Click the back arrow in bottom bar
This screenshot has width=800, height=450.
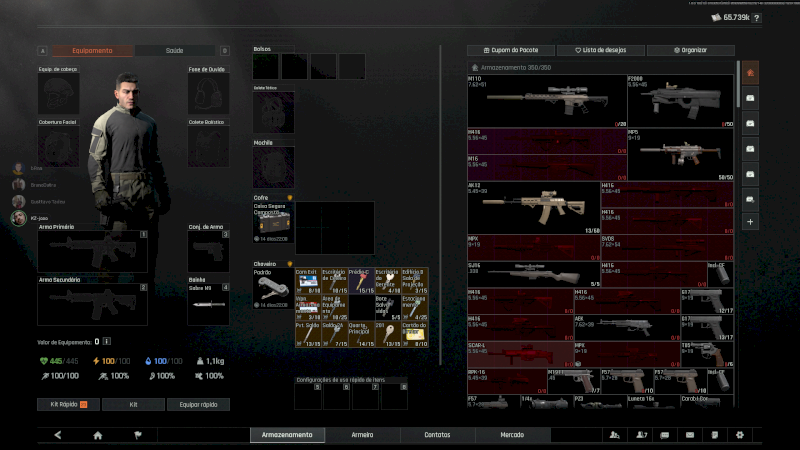tap(57, 435)
